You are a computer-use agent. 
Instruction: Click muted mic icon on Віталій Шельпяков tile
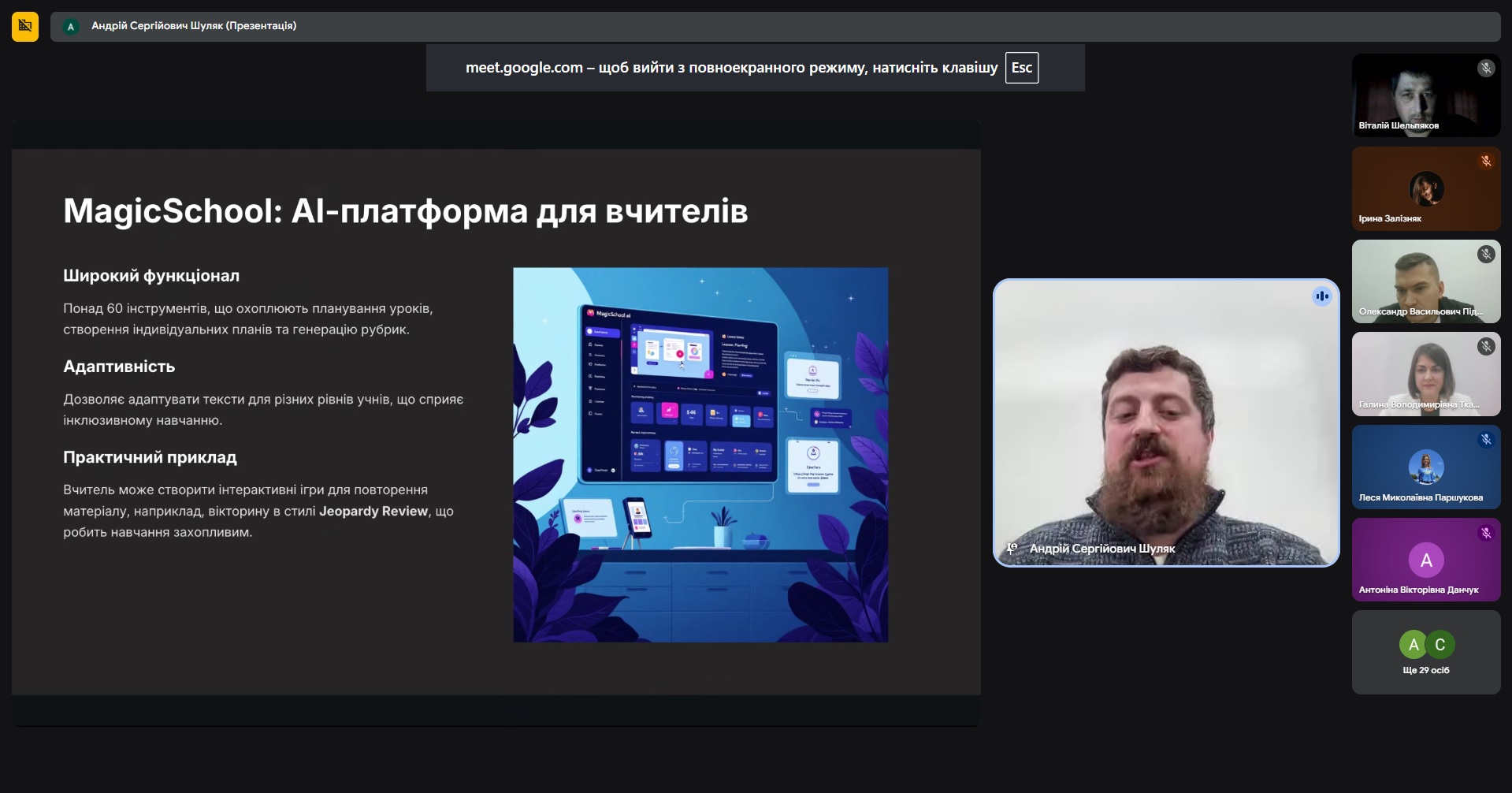coord(1485,69)
